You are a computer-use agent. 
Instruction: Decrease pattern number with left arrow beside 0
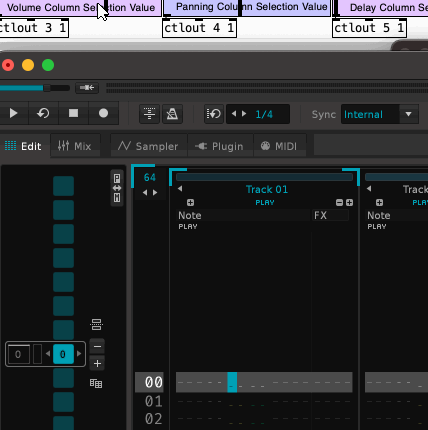pyautogui.click(x=48, y=354)
